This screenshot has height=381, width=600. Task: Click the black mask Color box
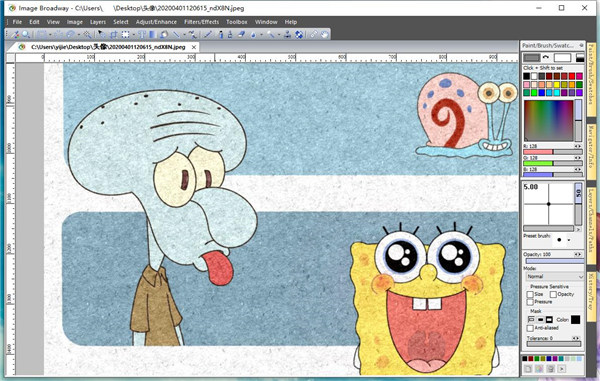click(575, 319)
